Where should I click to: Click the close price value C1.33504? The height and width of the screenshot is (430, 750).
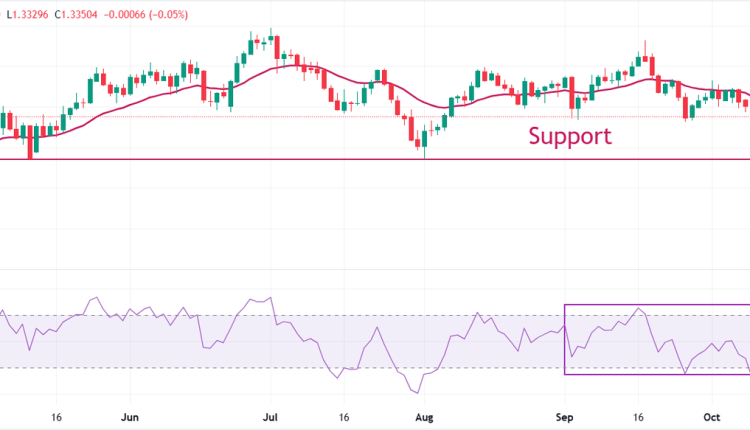82,15
